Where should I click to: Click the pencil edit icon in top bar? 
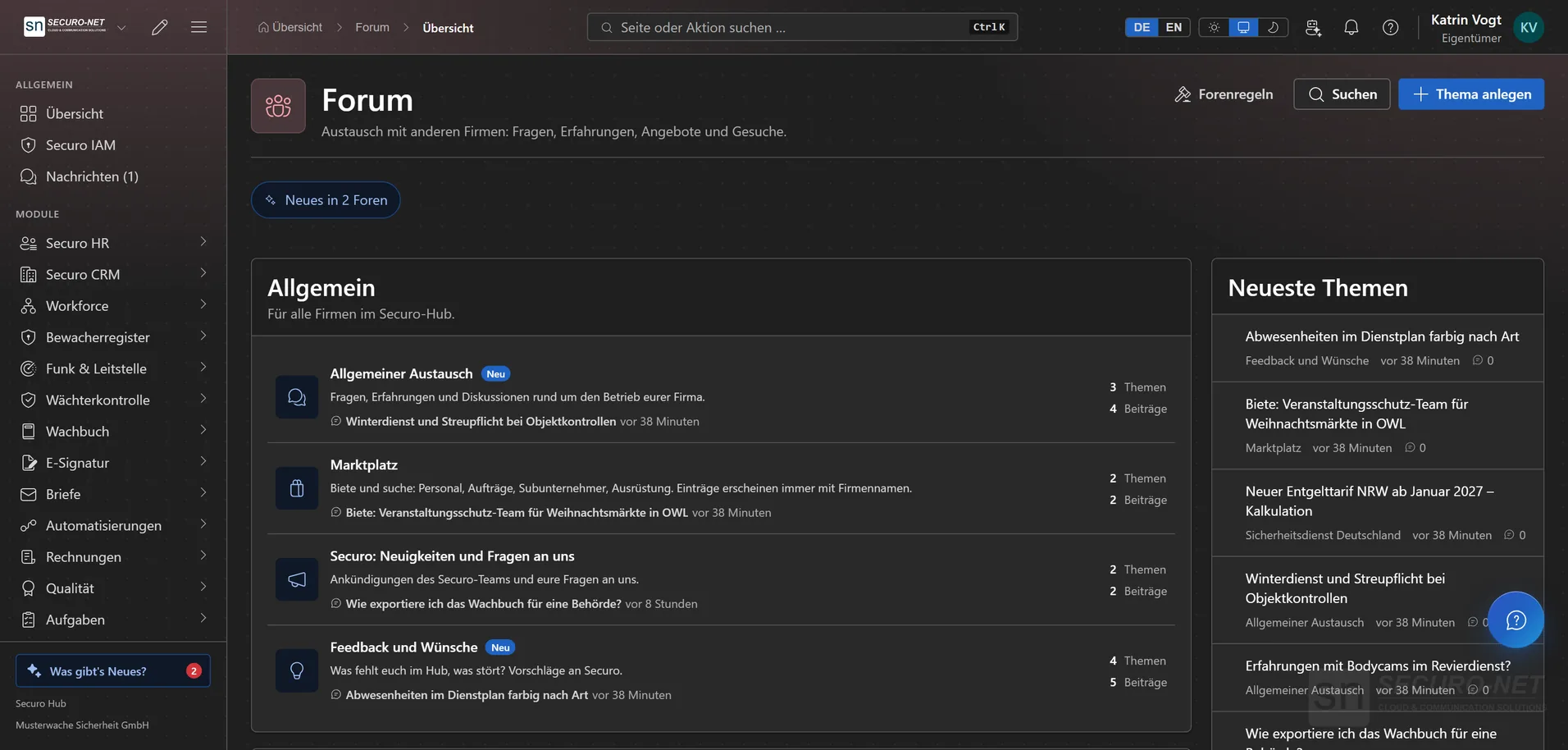(160, 27)
